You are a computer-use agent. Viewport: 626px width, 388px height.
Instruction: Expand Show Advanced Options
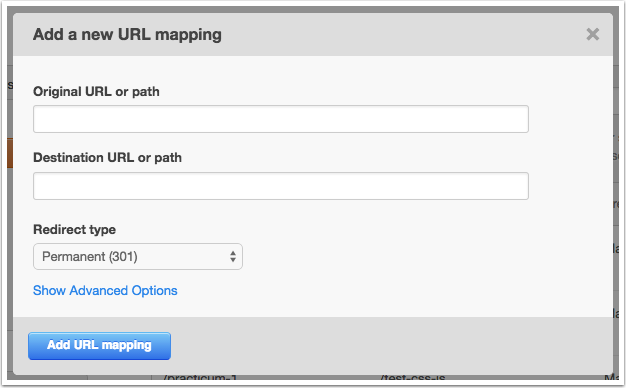coord(105,291)
